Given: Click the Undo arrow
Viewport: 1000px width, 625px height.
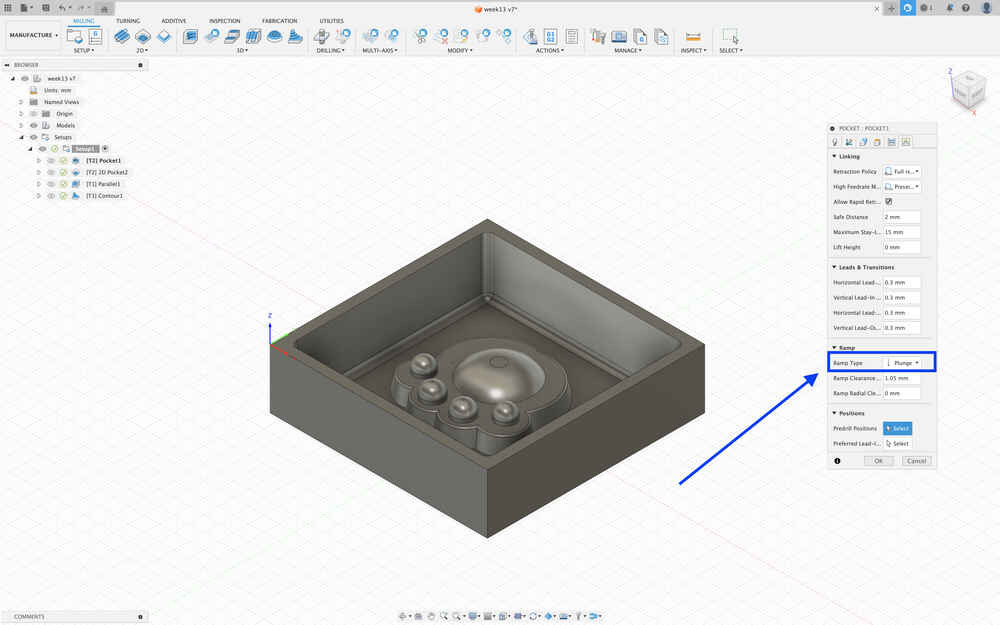Looking at the screenshot, I should 63,8.
